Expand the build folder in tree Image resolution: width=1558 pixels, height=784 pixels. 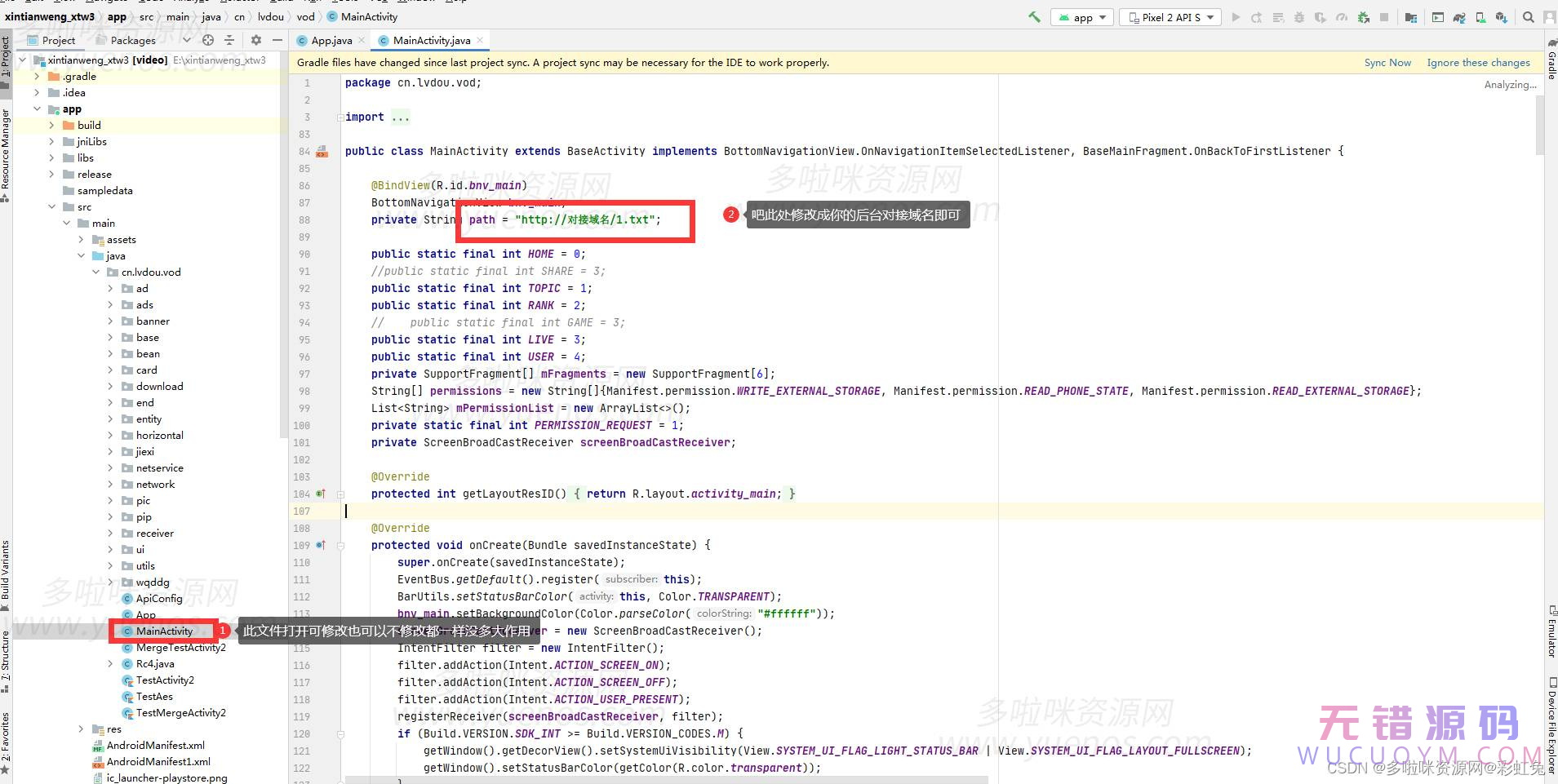51,125
